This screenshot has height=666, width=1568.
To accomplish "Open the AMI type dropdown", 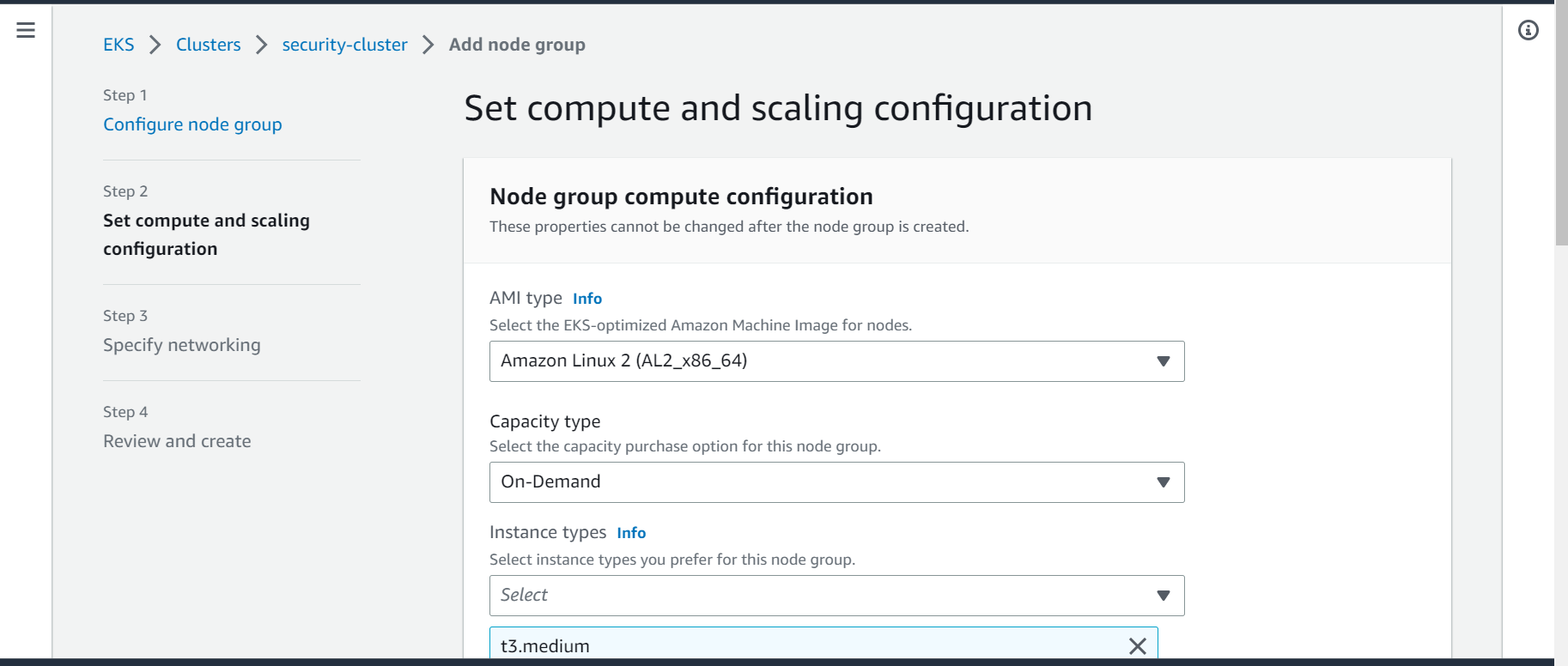I will tap(837, 361).
